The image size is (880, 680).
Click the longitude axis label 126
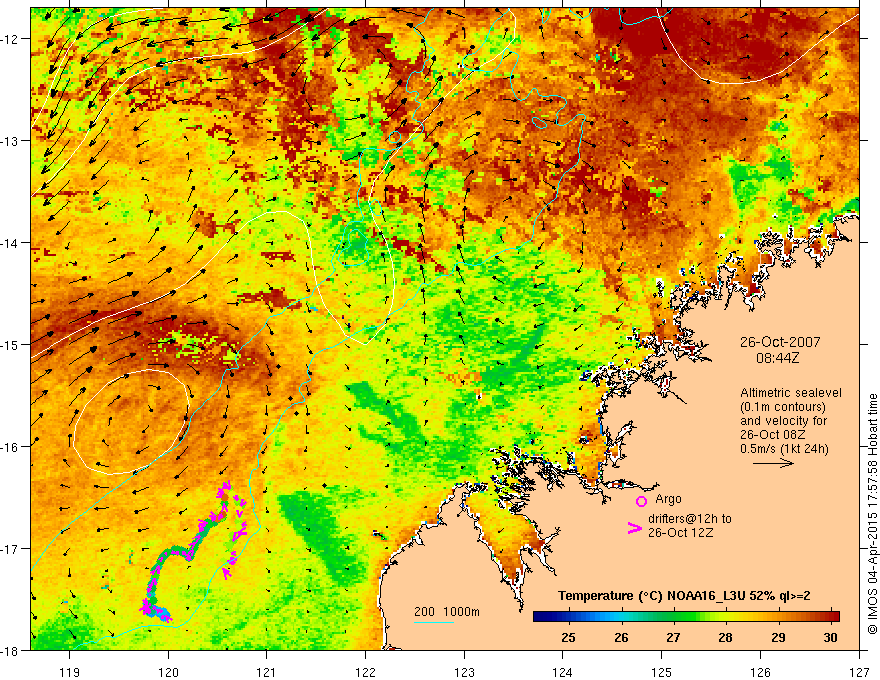760,672
